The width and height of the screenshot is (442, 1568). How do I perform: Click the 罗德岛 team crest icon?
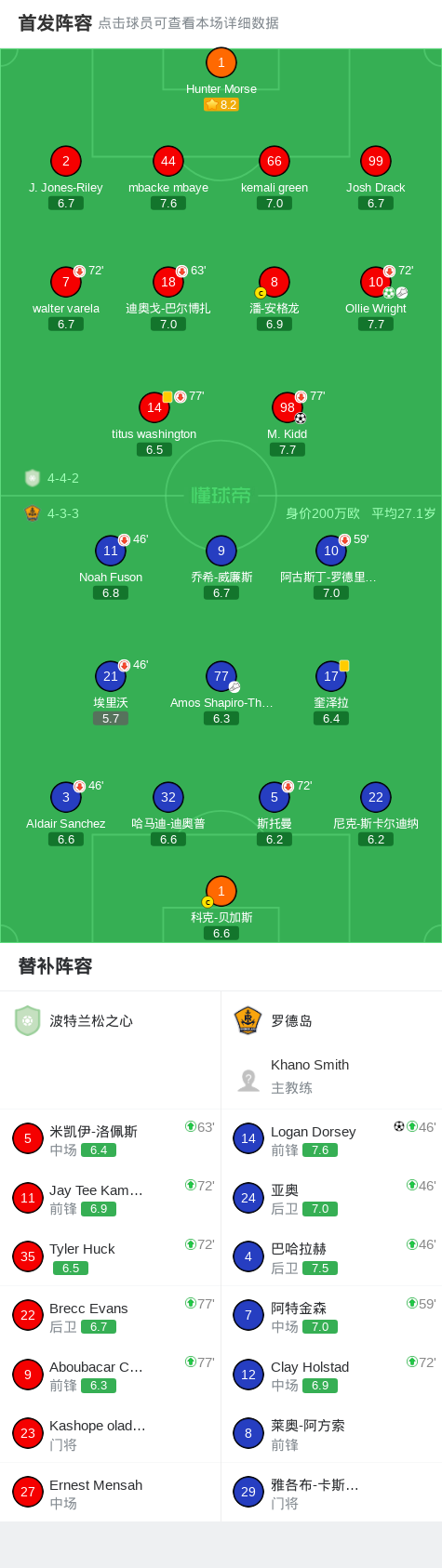point(248,1021)
